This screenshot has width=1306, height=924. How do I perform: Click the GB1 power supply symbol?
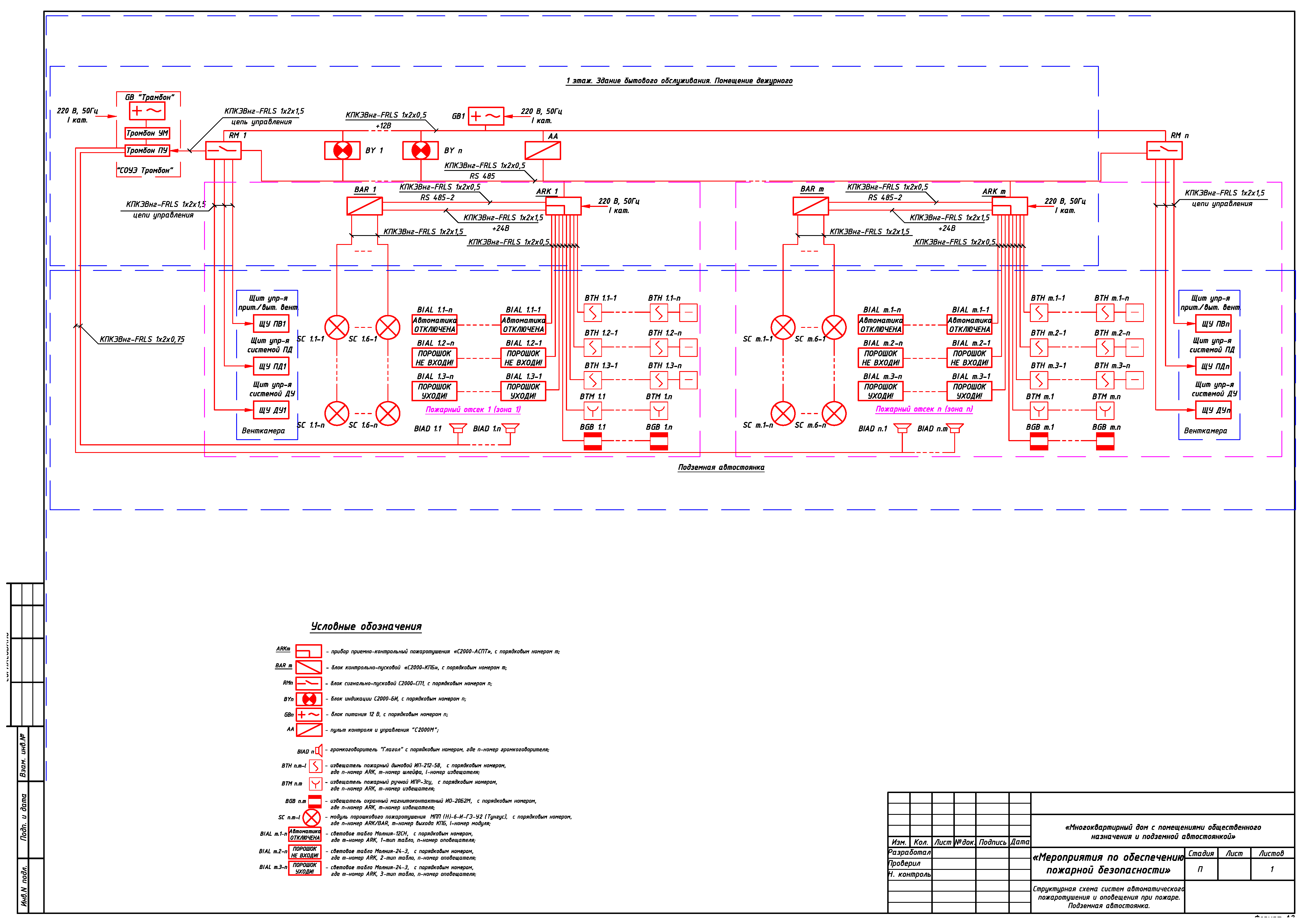486,116
